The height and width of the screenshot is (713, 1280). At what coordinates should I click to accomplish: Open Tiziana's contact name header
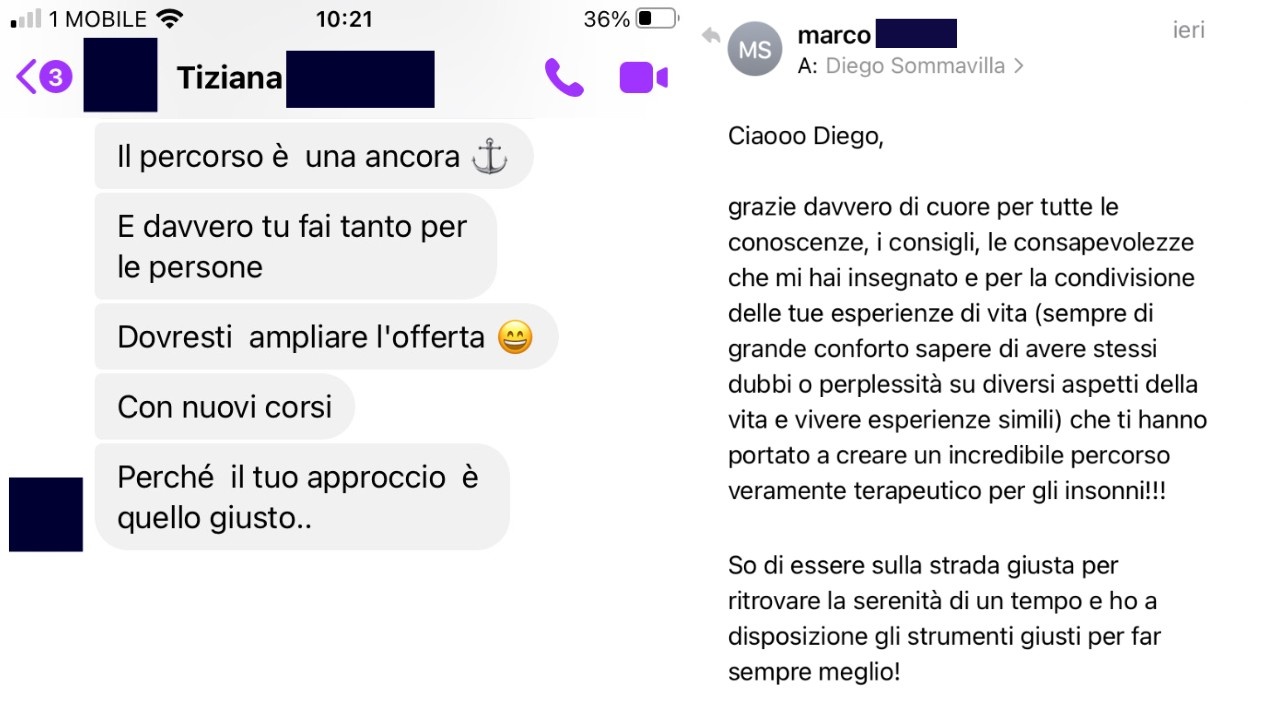(x=230, y=78)
